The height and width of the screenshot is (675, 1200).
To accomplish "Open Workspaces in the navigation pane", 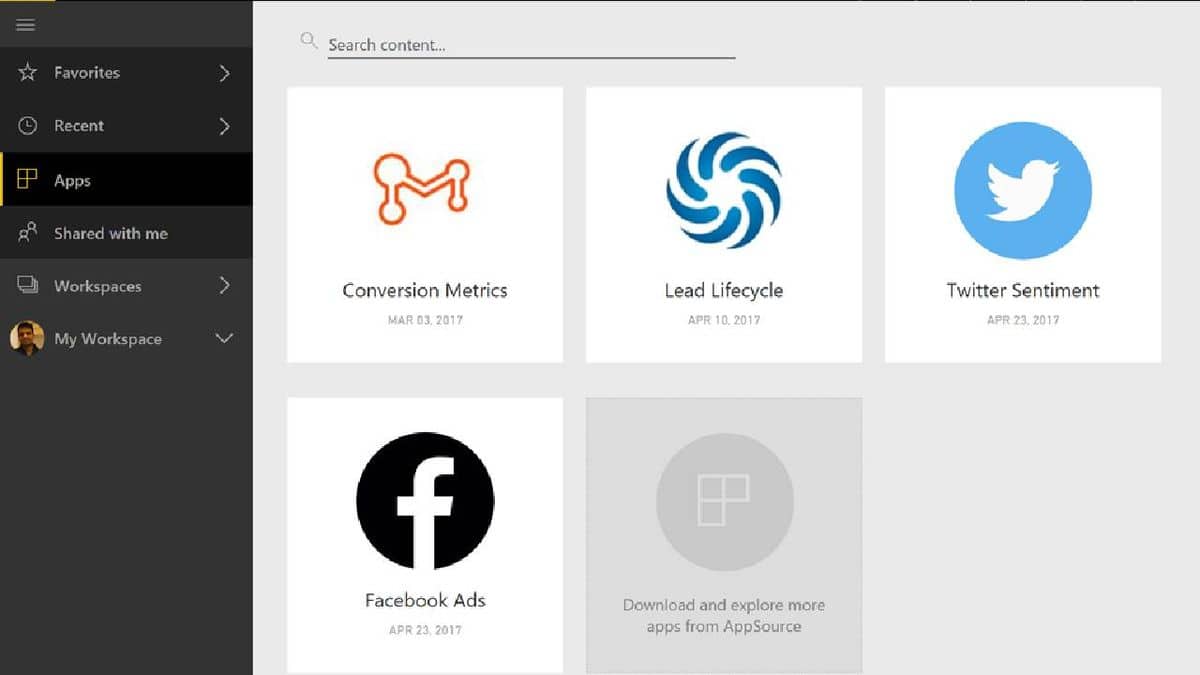I will point(126,286).
